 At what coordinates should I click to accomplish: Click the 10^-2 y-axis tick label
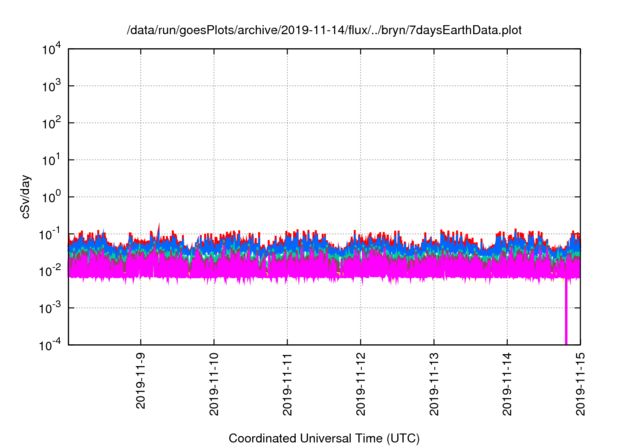pyautogui.click(x=51, y=271)
